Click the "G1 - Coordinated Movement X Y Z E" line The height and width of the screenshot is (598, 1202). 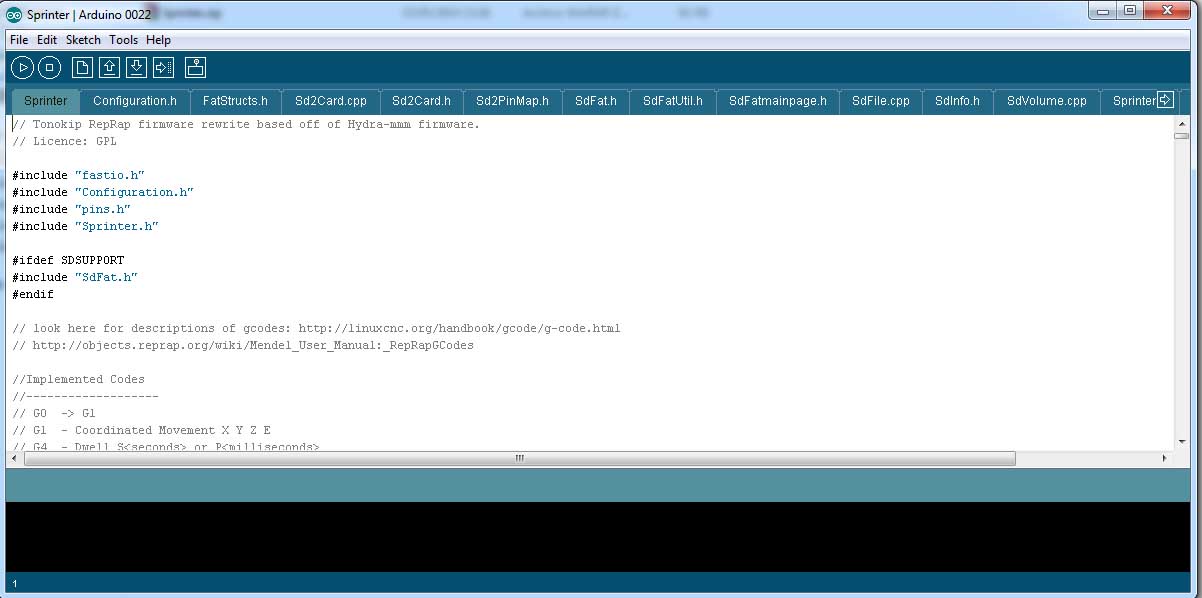[x=142, y=430]
